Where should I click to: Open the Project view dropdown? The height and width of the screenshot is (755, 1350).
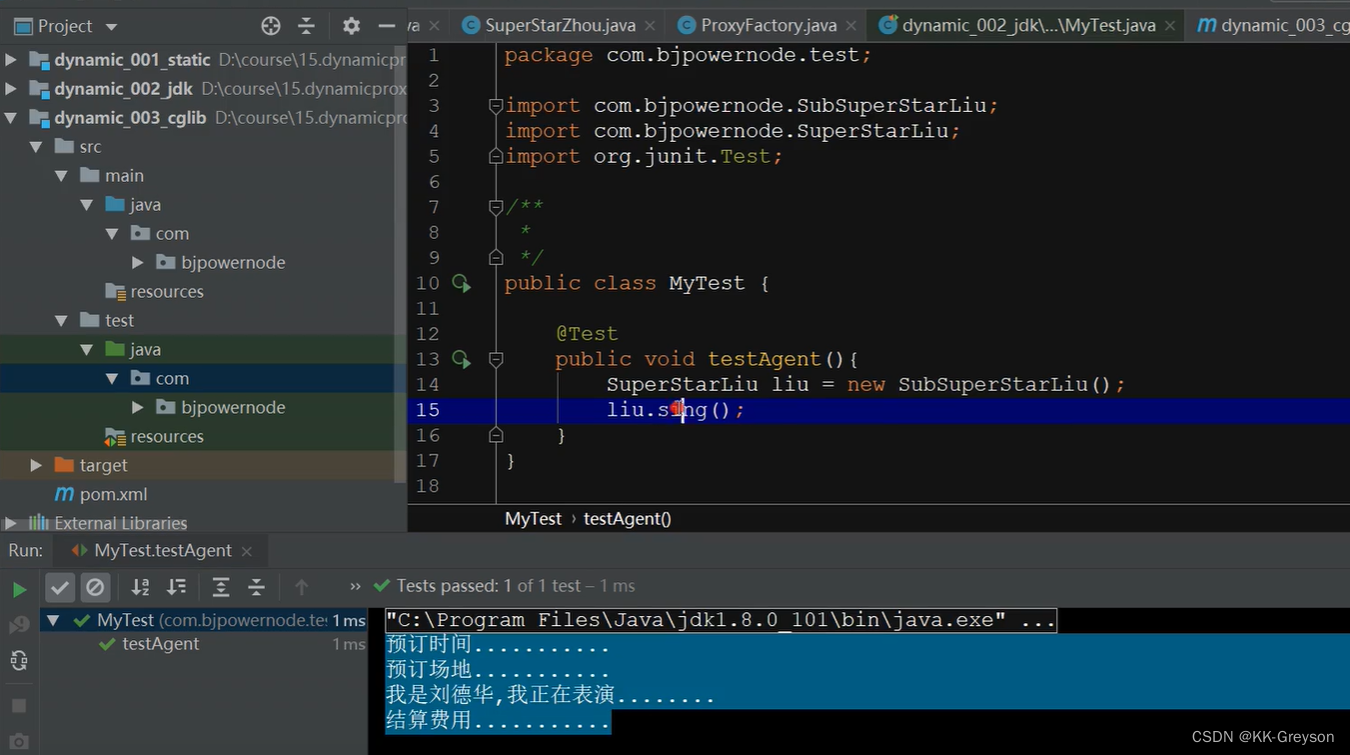pos(111,26)
